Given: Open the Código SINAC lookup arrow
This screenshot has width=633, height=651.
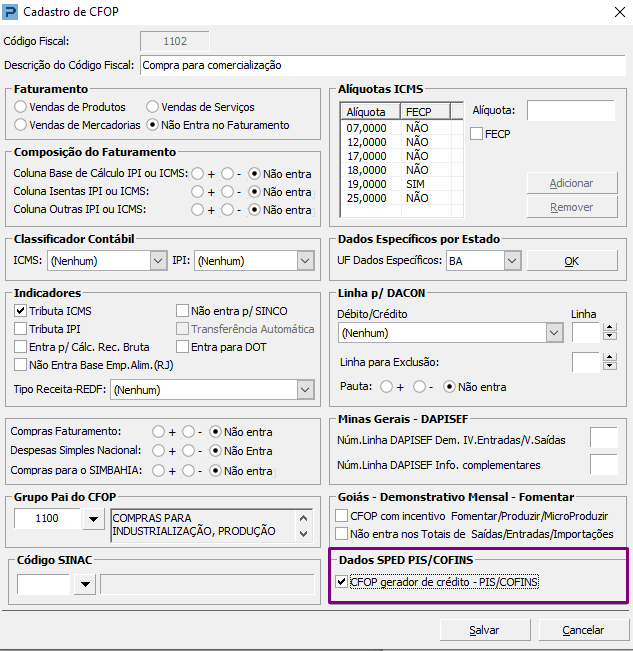Looking at the screenshot, I should point(85,584).
